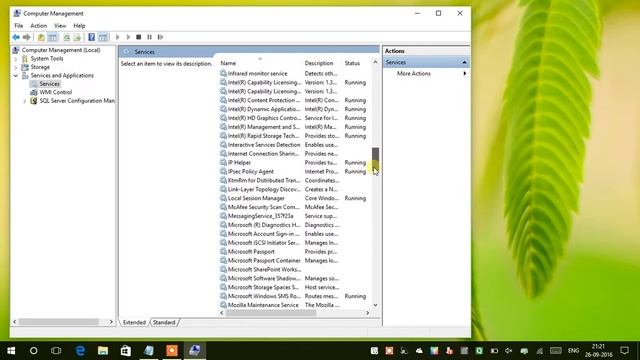Click the System Tools tree label
The height and width of the screenshot is (360, 640).
click(x=47, y=59)
